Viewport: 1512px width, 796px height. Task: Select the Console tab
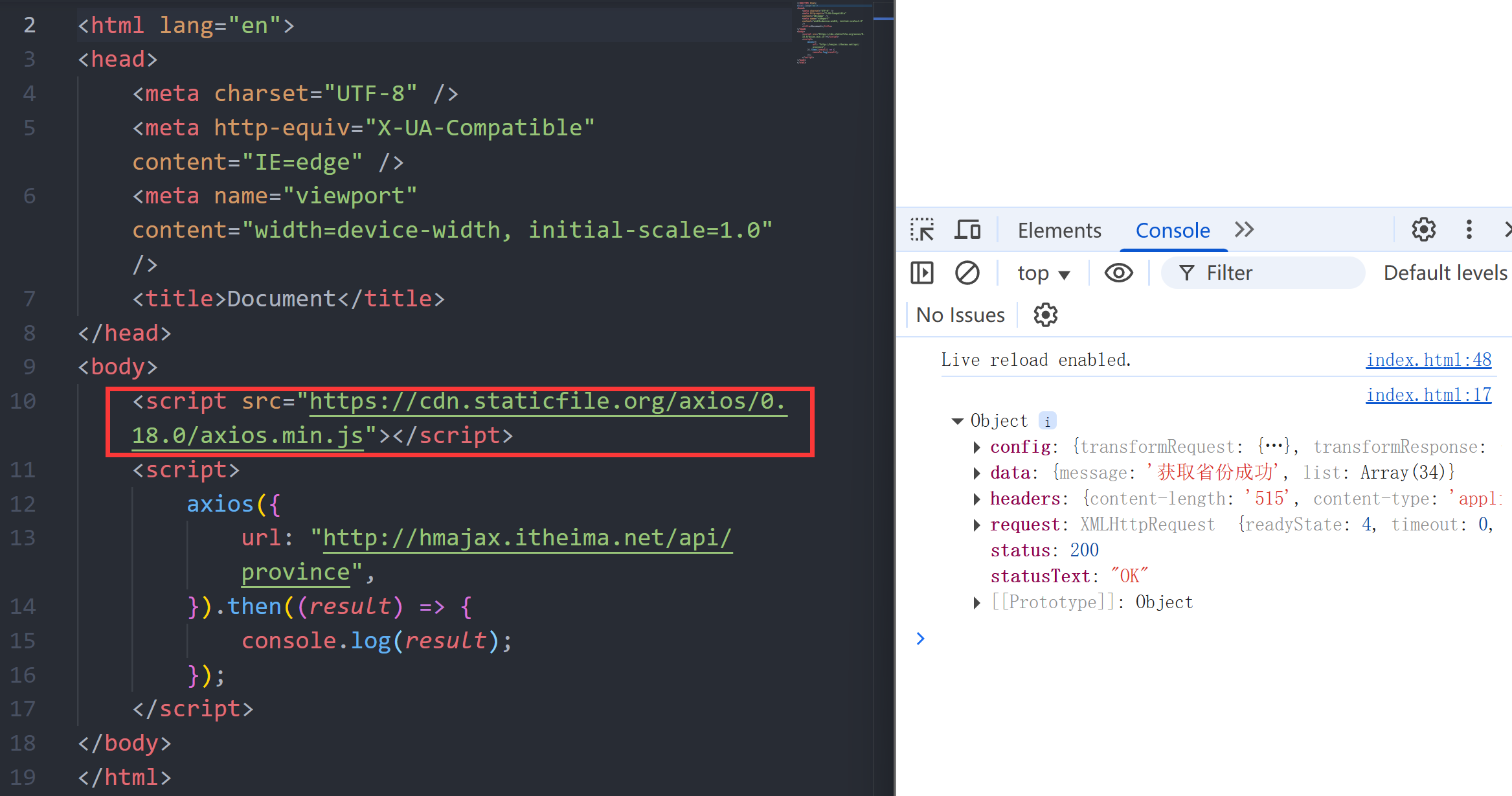coord(1172,231)
